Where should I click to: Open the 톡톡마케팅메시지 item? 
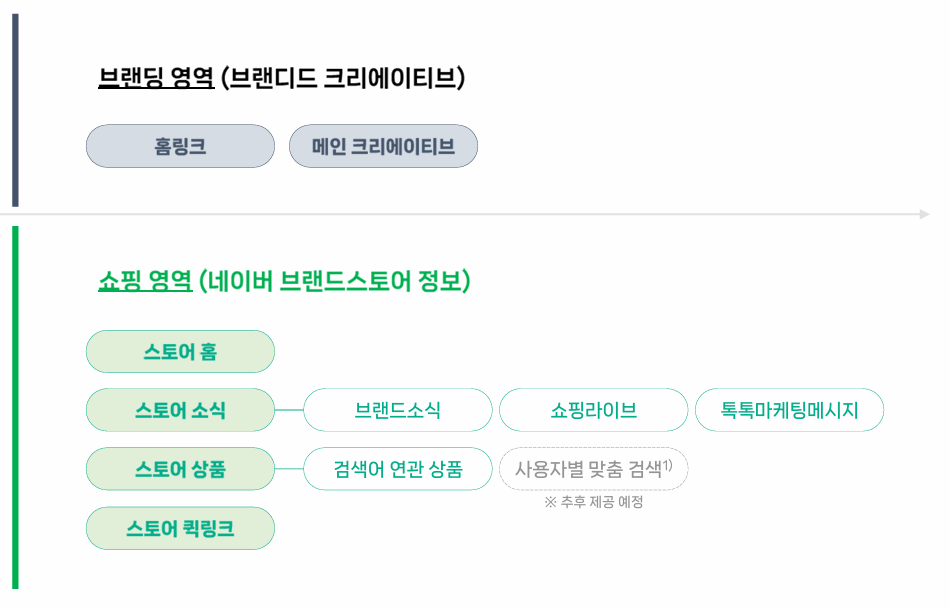point(789,410)
